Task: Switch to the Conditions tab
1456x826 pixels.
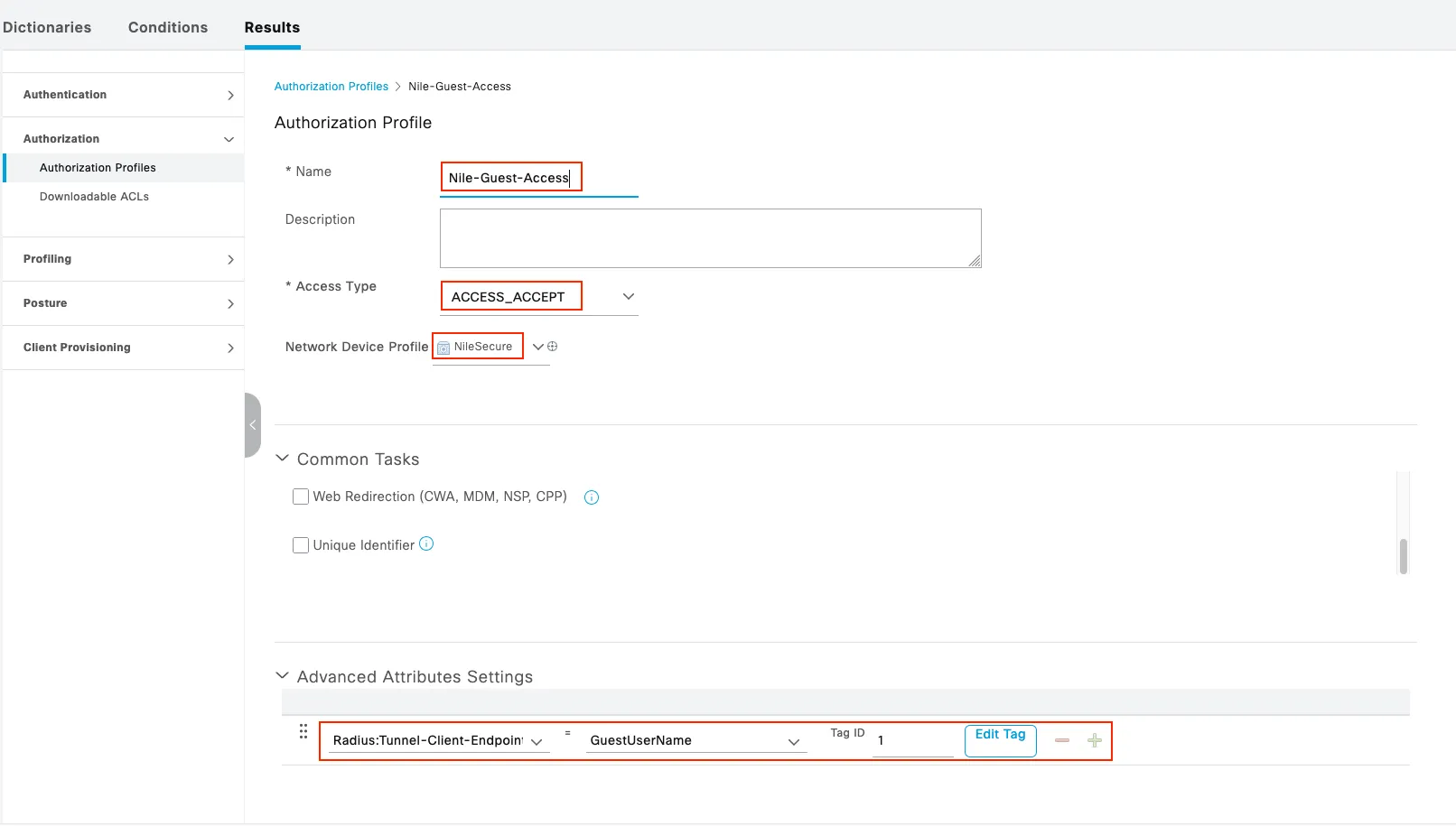Action: coord(168,27)
